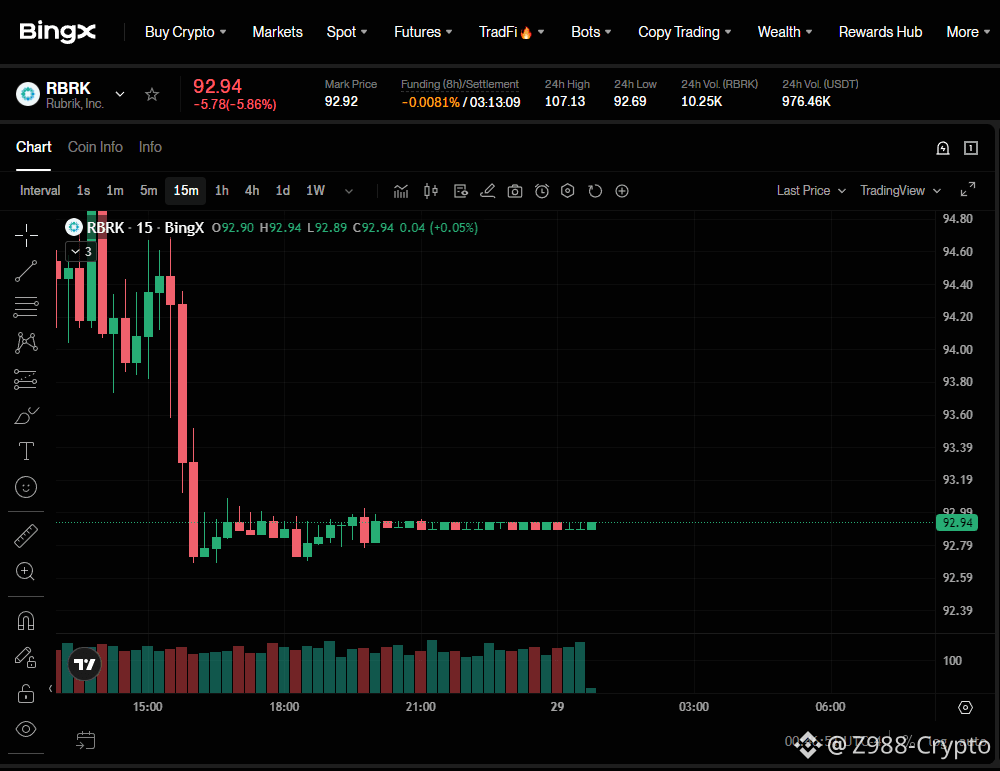Select the brush drawing tool

click(26, 416)
